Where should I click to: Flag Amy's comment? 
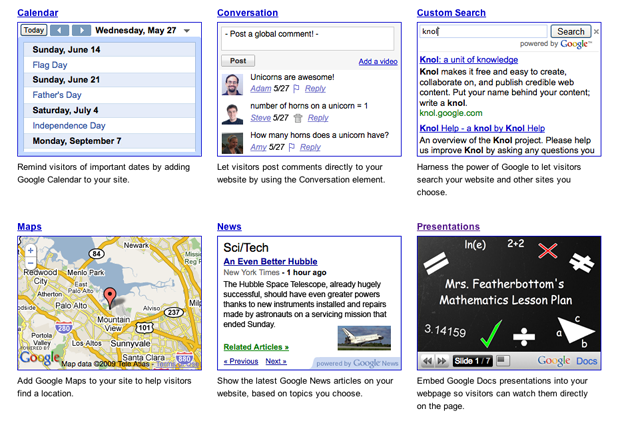tap(292, 147)
